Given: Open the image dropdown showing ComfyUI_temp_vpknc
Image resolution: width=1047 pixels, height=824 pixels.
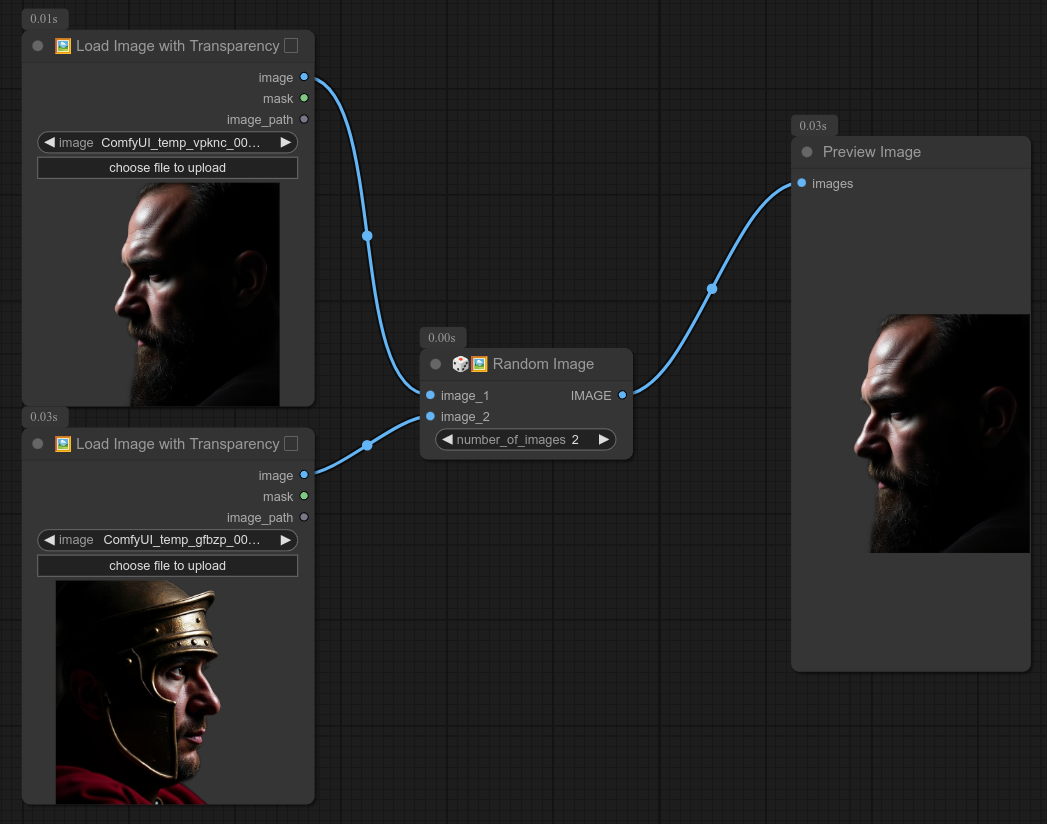Looking at the screenshot, I should point(168,142).
